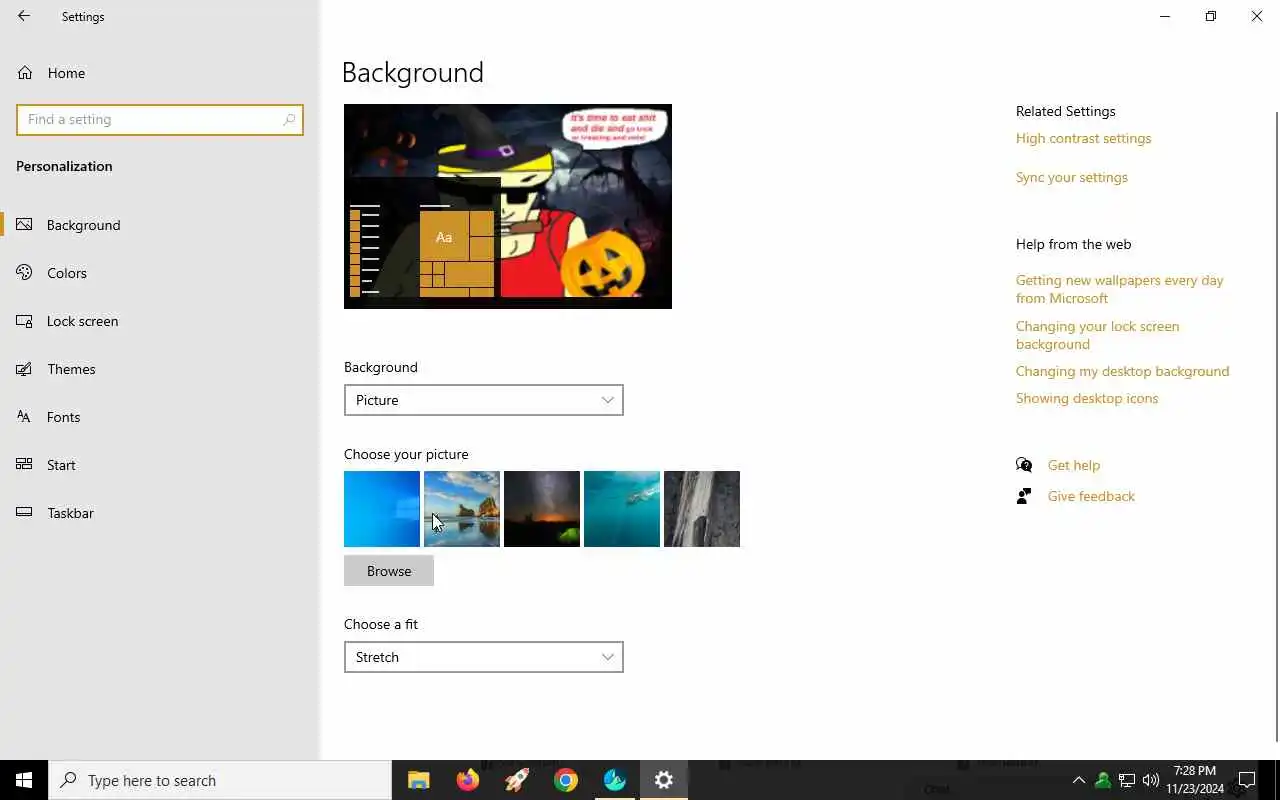Expand the Background type dropdown showing Picture
This screenshot has height=800, width=1280.
pyautogui.click(x=484, y=400)
